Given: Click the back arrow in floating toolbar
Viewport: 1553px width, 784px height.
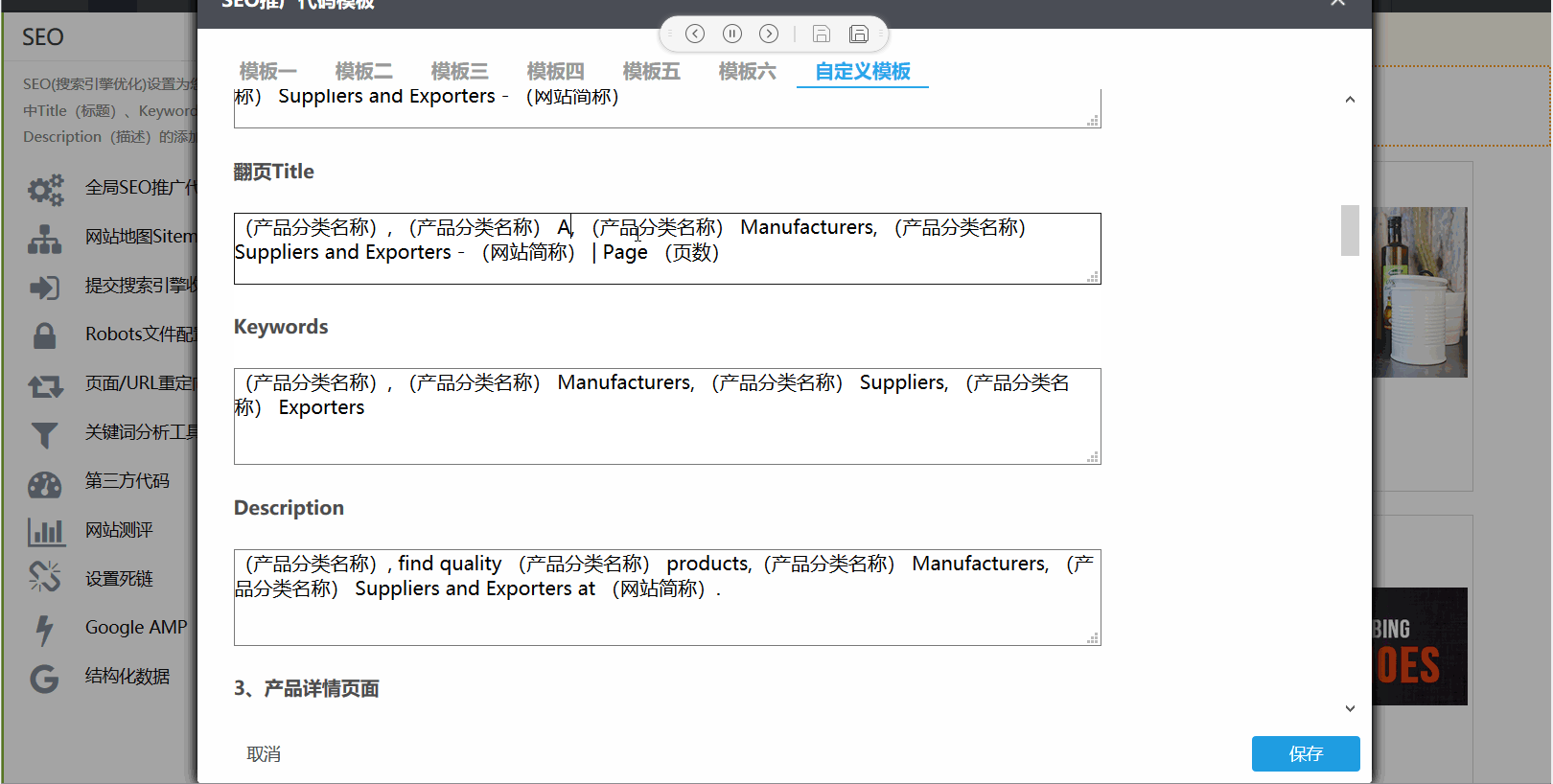Looking at the screenshot, I should tap(695, 34).
